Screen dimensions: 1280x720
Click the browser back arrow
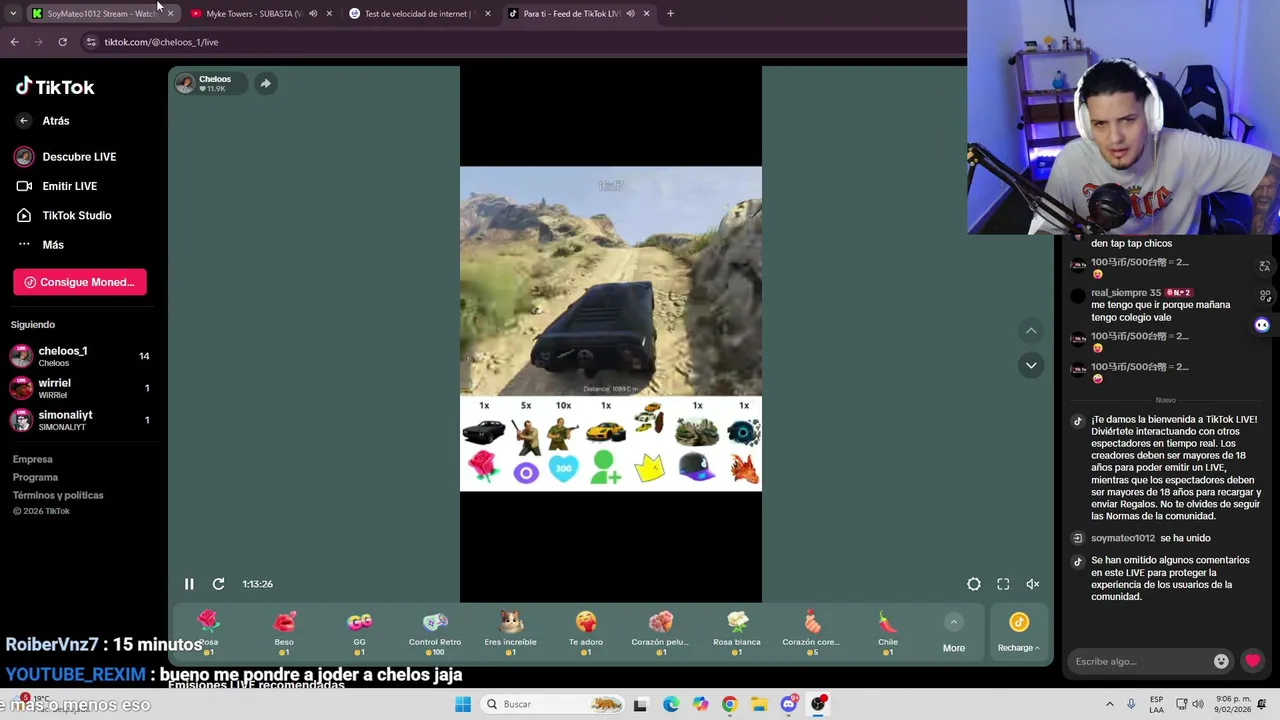click(x=14, y=42)
